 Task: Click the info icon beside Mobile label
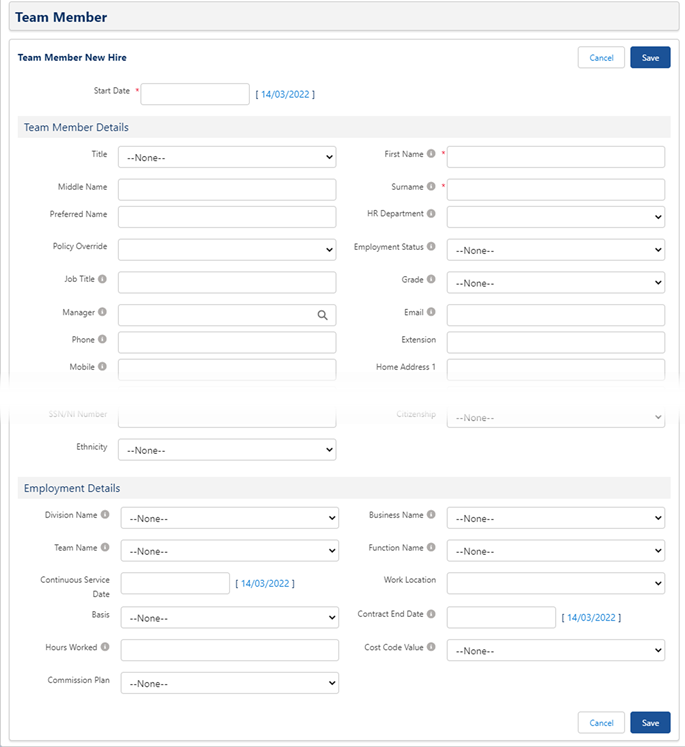click(102, 367)
